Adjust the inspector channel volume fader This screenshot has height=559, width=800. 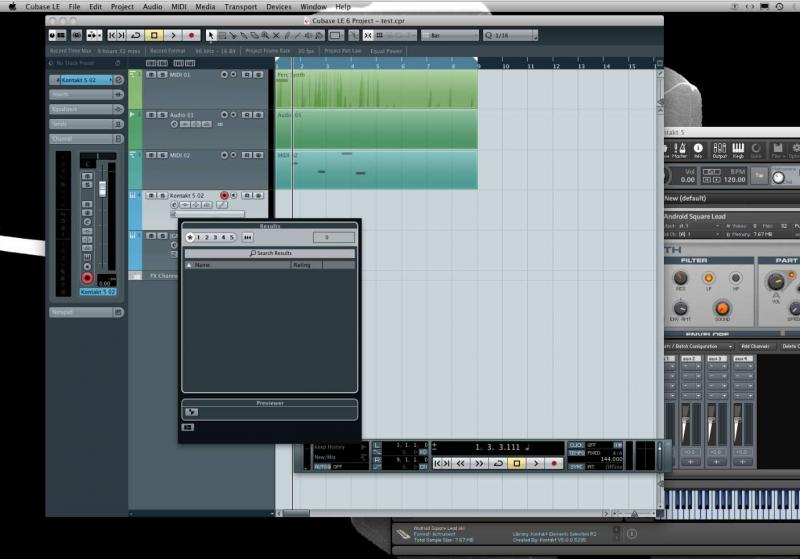coord(103,188)
